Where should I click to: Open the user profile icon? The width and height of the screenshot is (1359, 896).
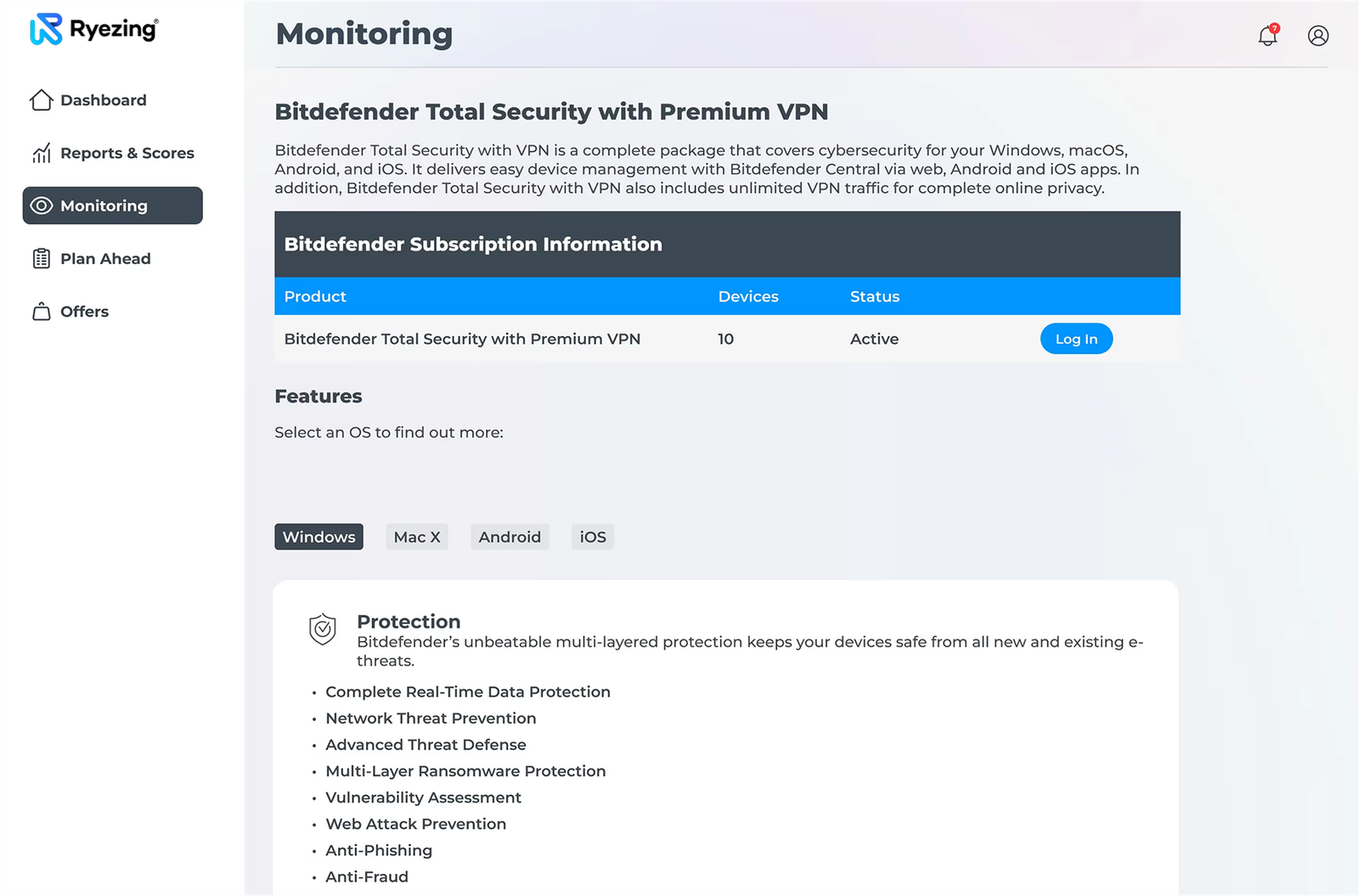coord(1317,36)
